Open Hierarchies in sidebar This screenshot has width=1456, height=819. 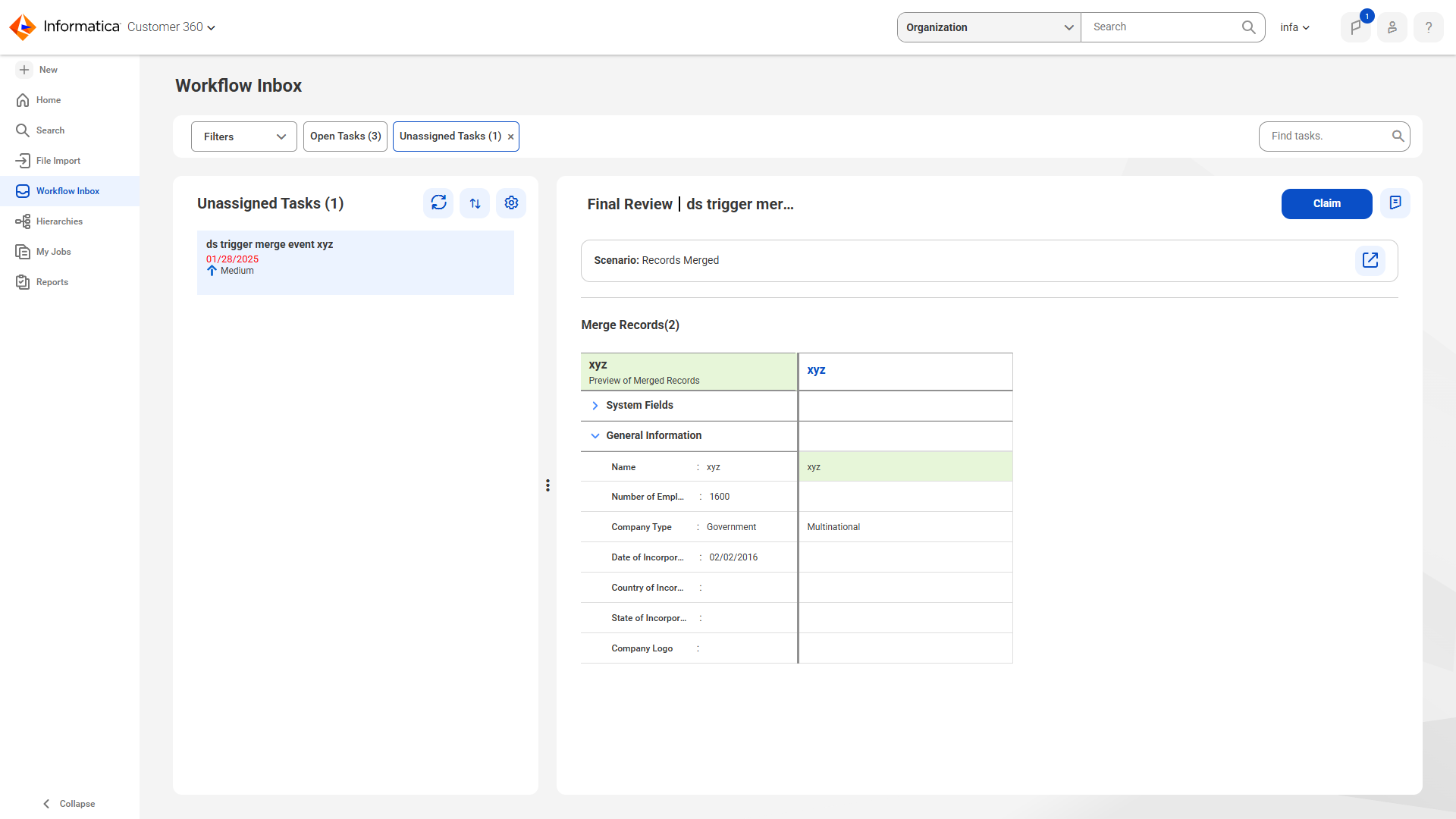(x=70, y=221)
